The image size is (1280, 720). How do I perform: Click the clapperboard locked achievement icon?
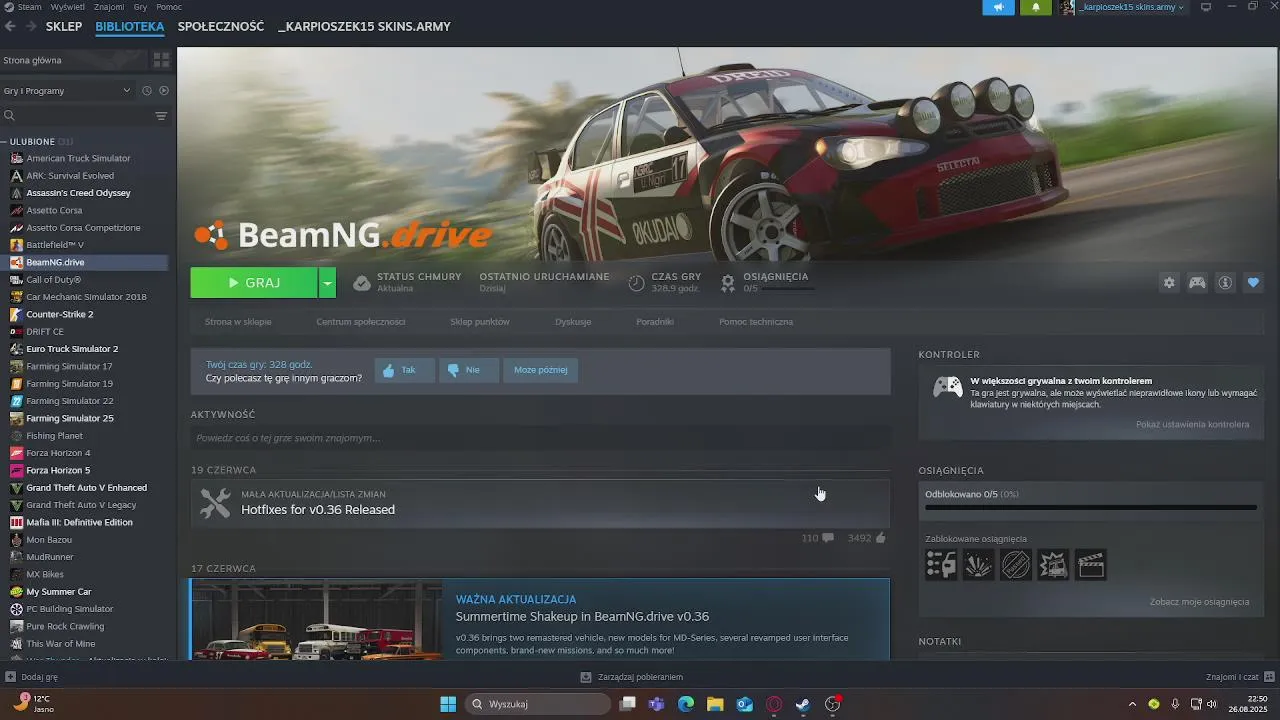tap(1091, 565)
